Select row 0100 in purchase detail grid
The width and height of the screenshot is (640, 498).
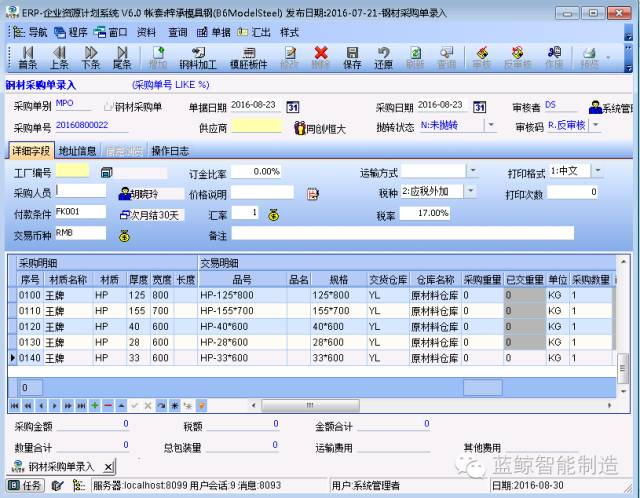pos(311,295)
